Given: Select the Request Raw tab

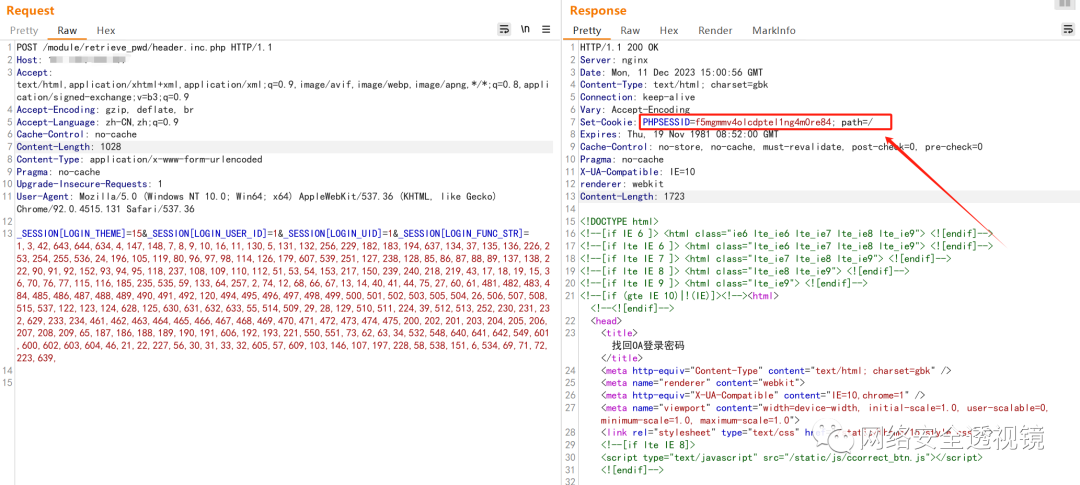Looking at the screenshot, I should [x=67, y=31].
